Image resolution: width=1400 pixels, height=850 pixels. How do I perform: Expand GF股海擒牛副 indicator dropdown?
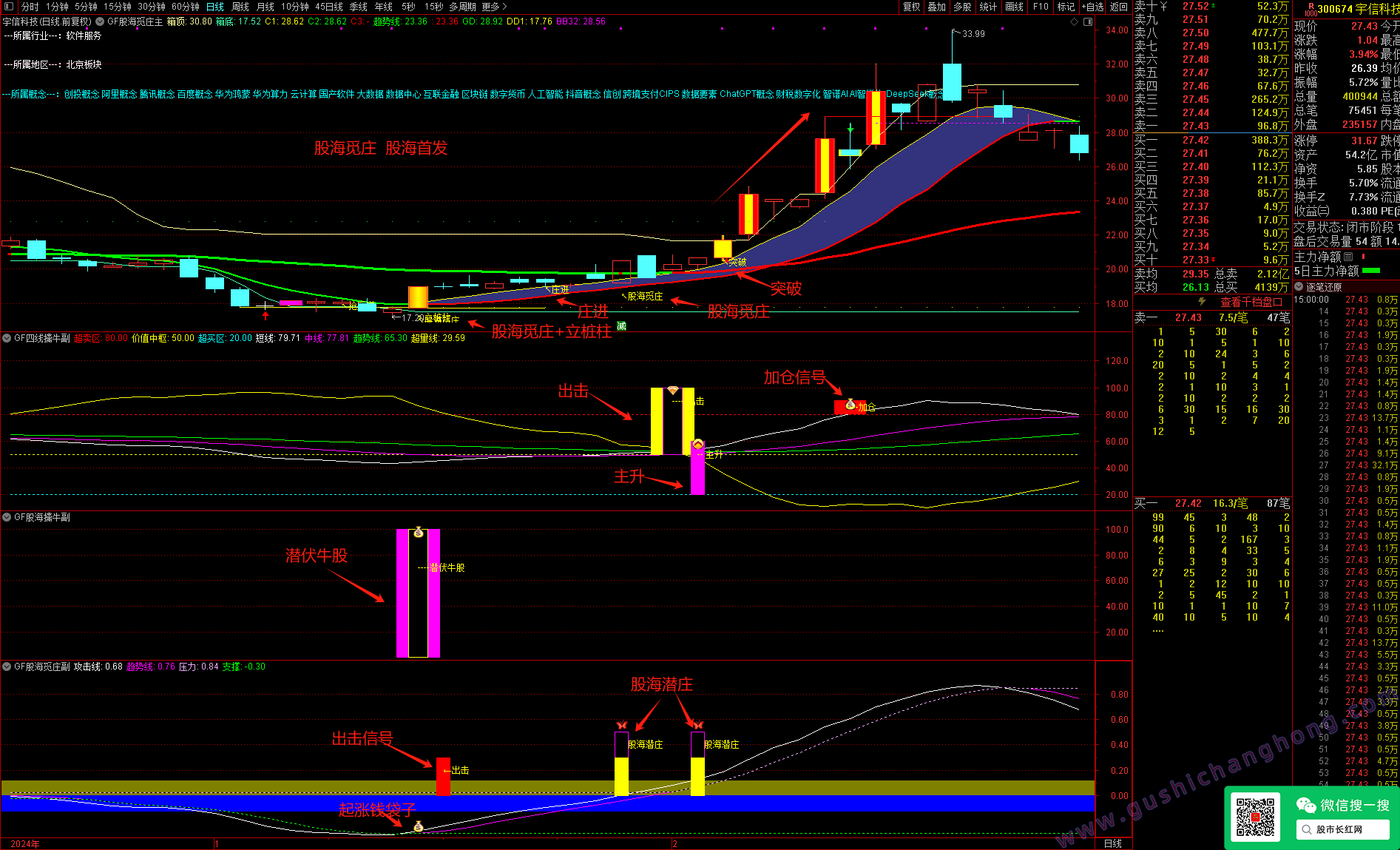tap(7, 517)
